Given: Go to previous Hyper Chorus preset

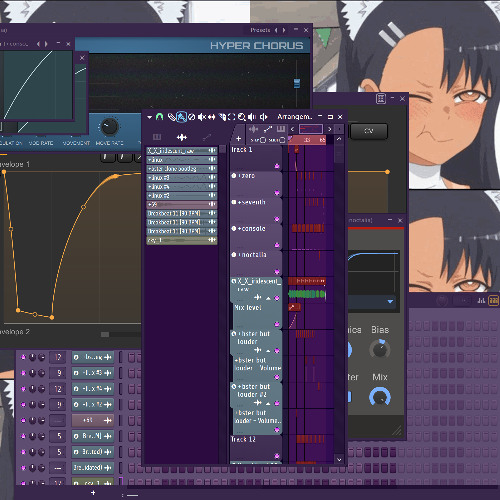Looking at the screenshot, I should pyautogui.click(x=276, y=30).
